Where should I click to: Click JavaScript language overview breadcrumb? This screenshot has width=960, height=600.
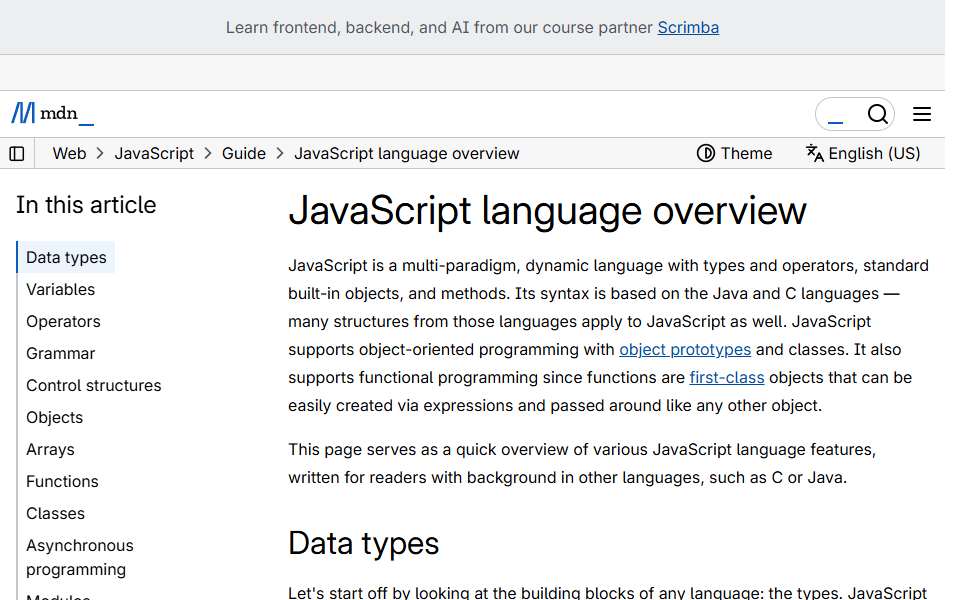click(x=407, y=153)
